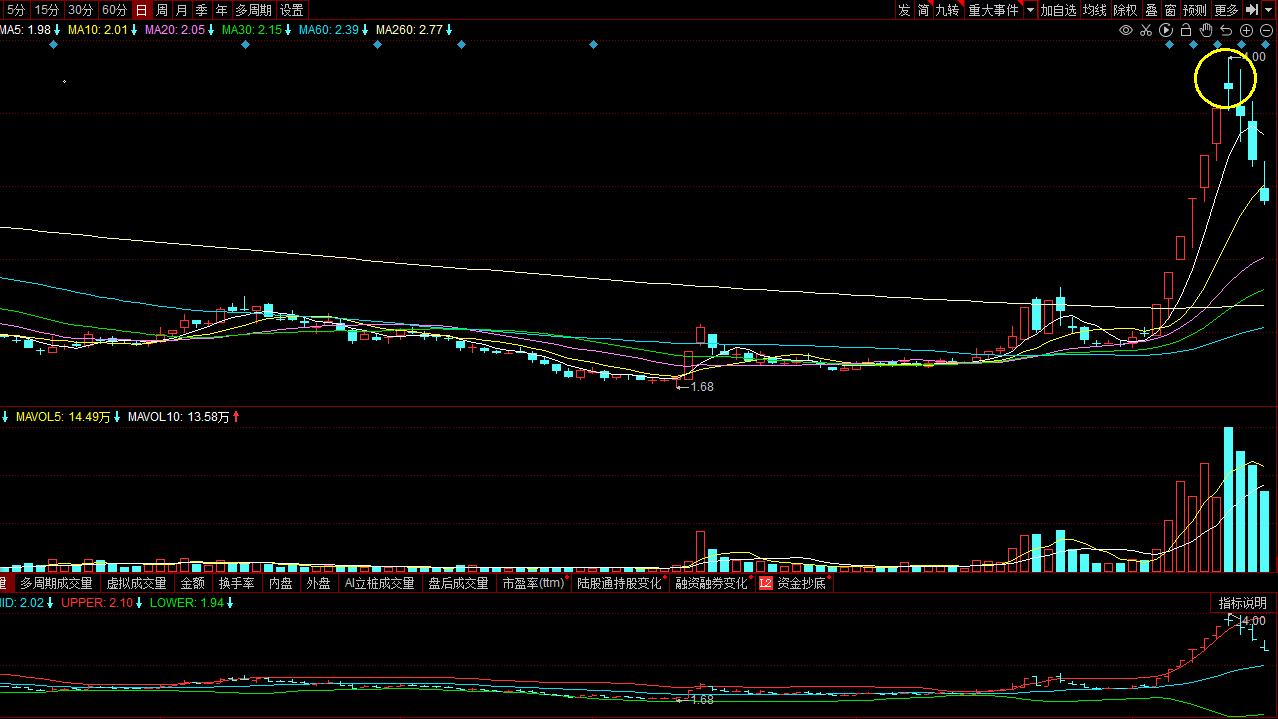
Task: Zoom in with the plus icon
Action: click(1246, 30)
